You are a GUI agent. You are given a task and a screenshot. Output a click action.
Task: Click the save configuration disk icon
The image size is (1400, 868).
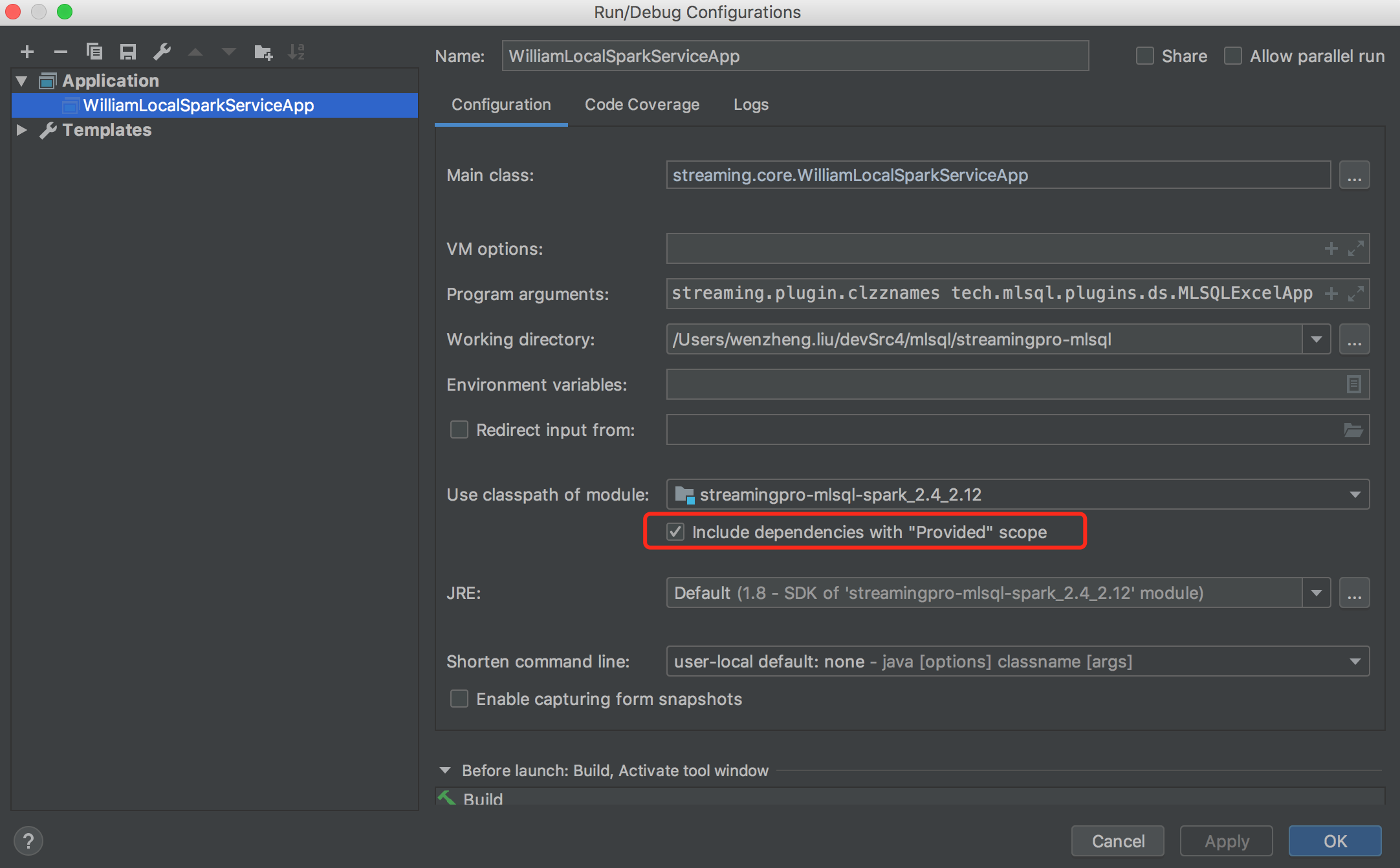(128, 52)
